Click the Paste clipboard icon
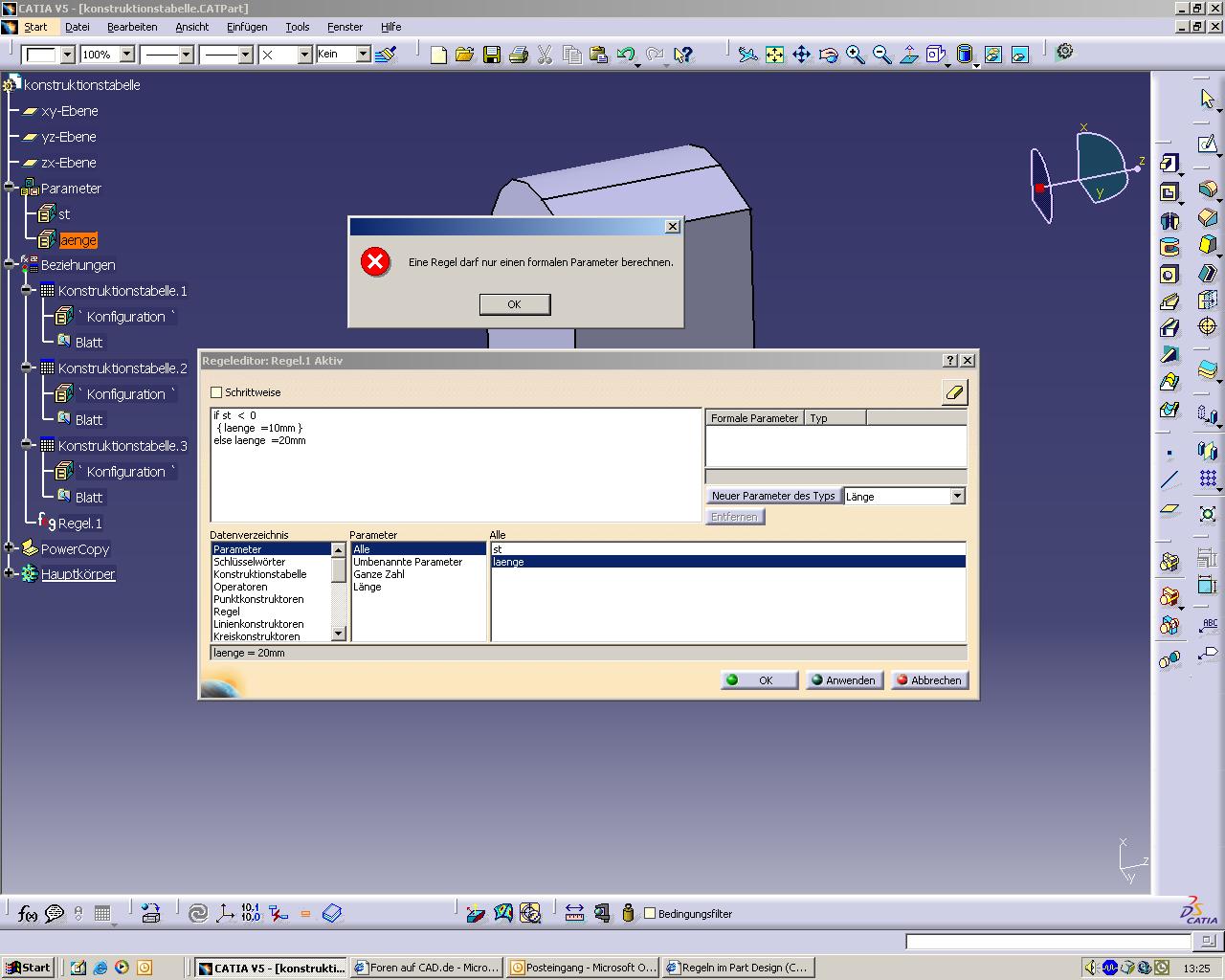This screenshot has width=1225, height=980. coord(599,55)
